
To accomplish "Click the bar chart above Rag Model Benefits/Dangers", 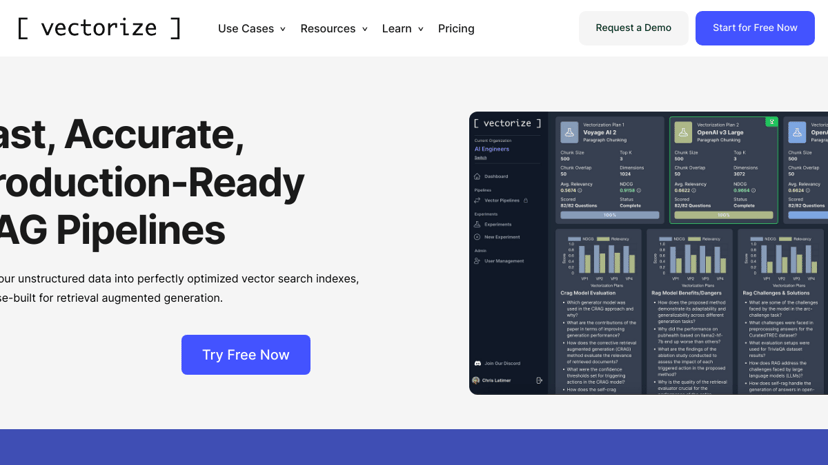I will pos(690,260).
